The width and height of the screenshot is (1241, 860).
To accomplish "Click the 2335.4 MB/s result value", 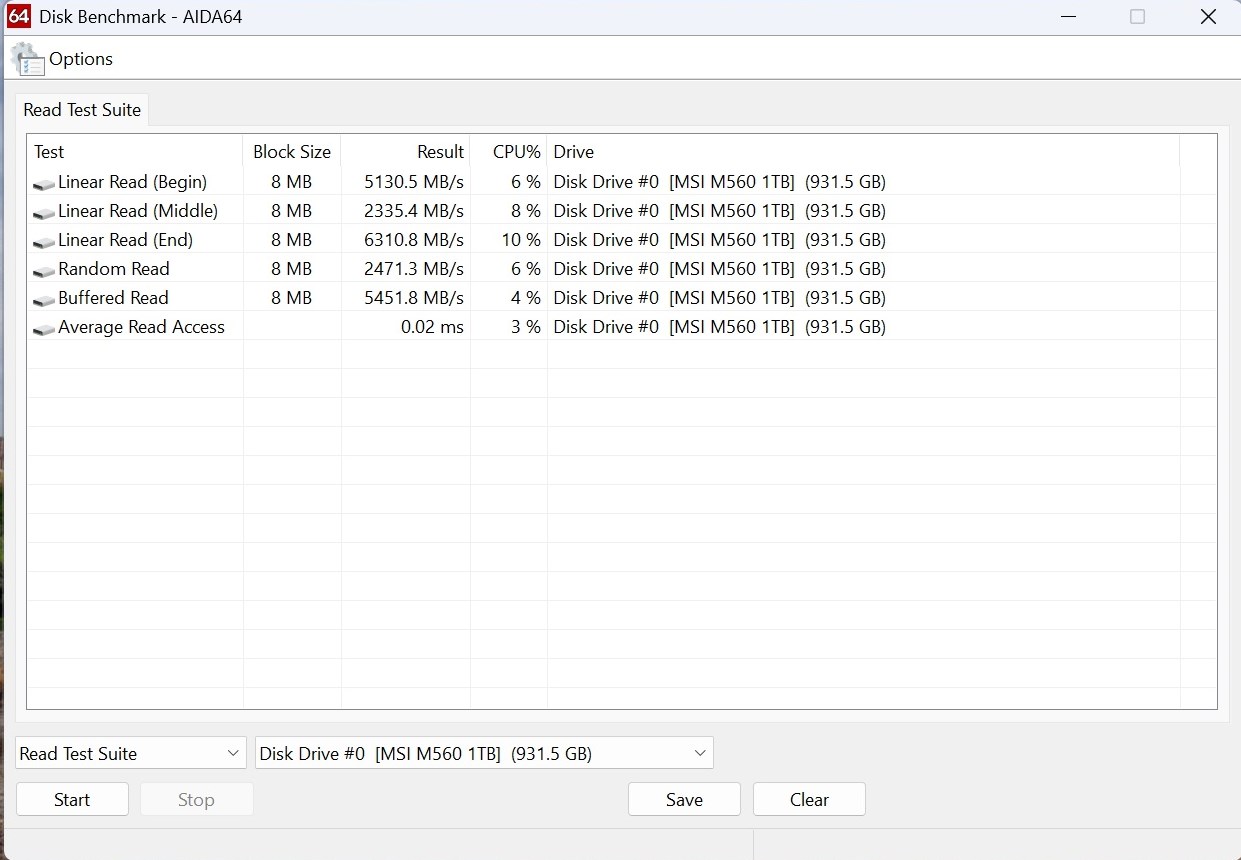I will [414, 211].
